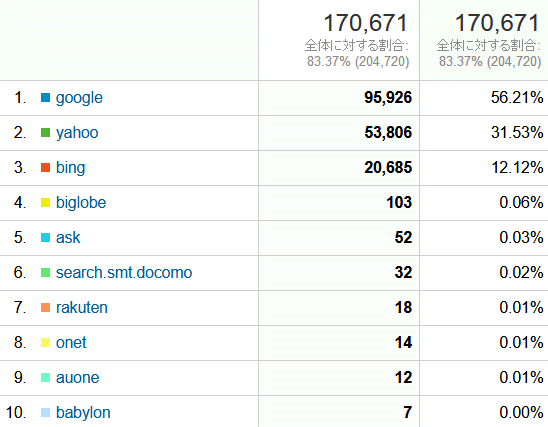Click the rakuten source link
This screenshot has height=427, width=548.
point(82,307)
